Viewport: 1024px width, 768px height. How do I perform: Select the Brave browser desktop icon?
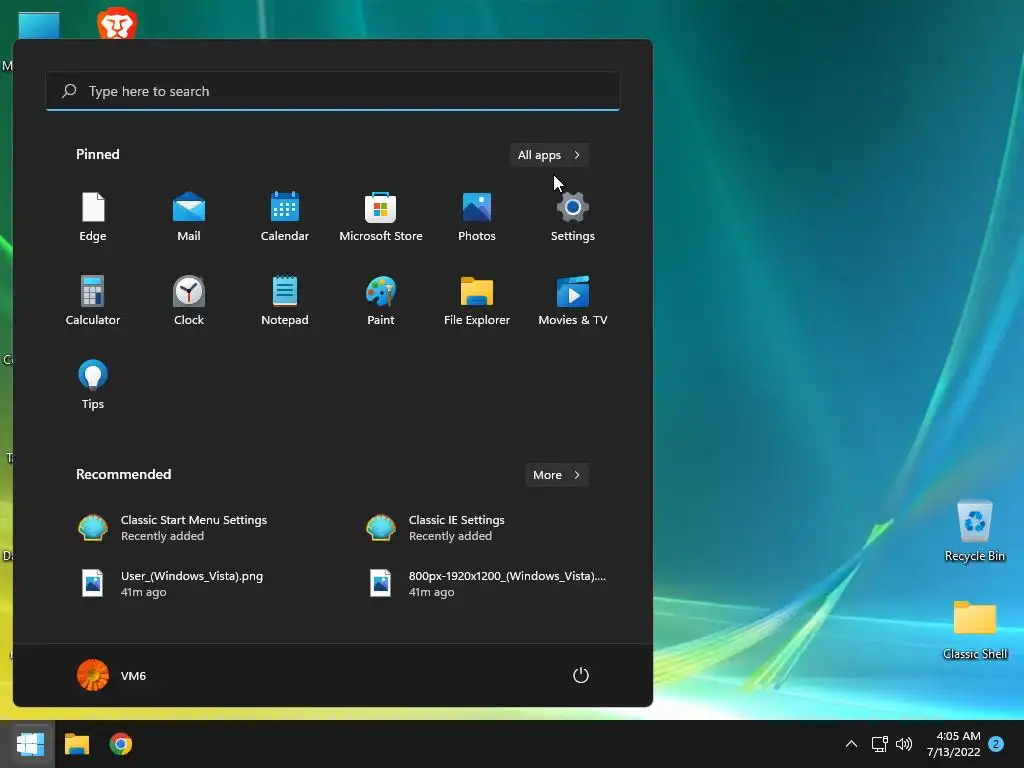[117, 24]
